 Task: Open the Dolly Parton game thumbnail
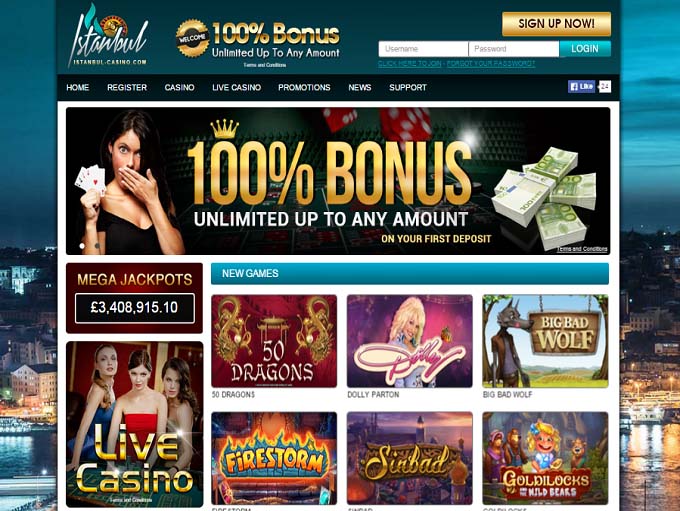pos(409,341)
